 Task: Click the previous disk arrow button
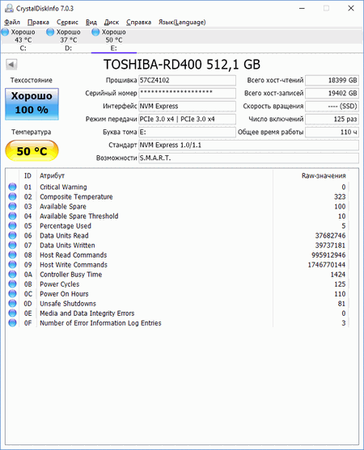(12, 64)
